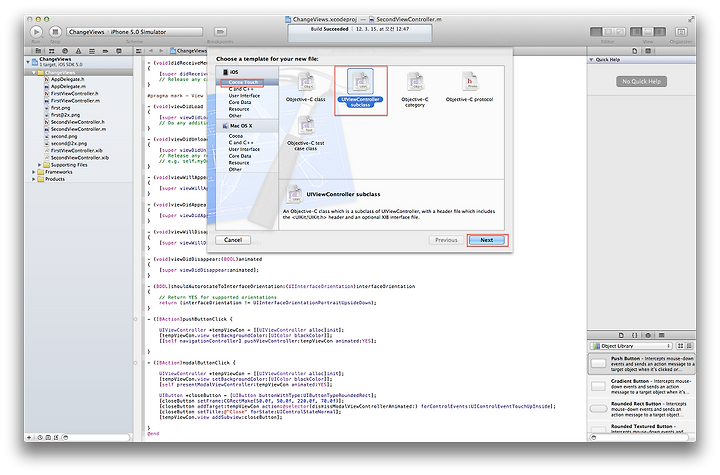The image size is (720, 475).
Task: Select iOS Core Data category
Action: pos(240,102)
